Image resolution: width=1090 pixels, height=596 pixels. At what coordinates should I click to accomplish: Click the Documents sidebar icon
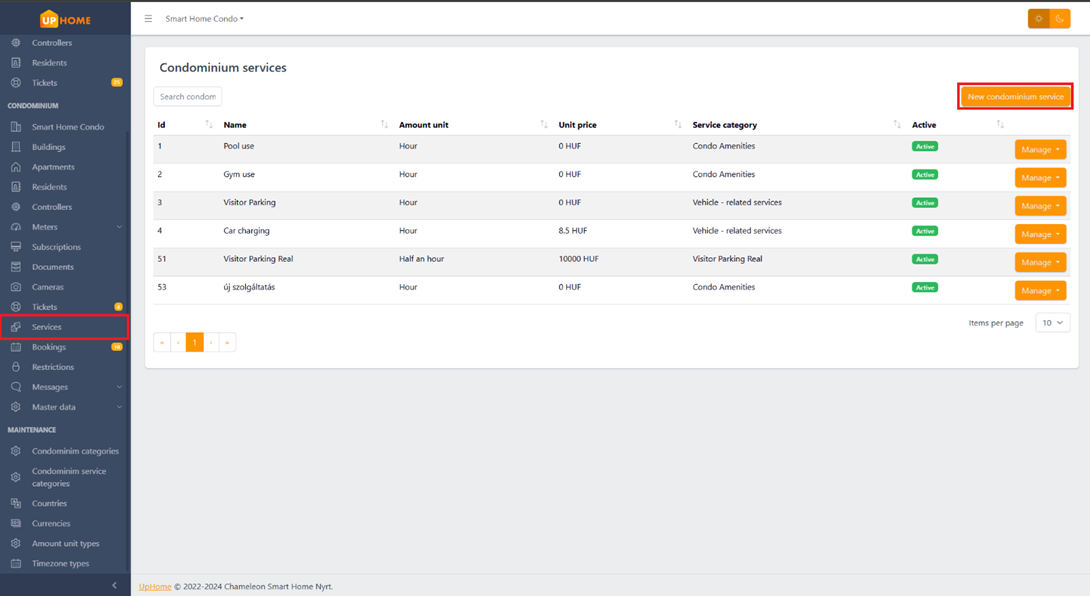(x=16, y=267)
